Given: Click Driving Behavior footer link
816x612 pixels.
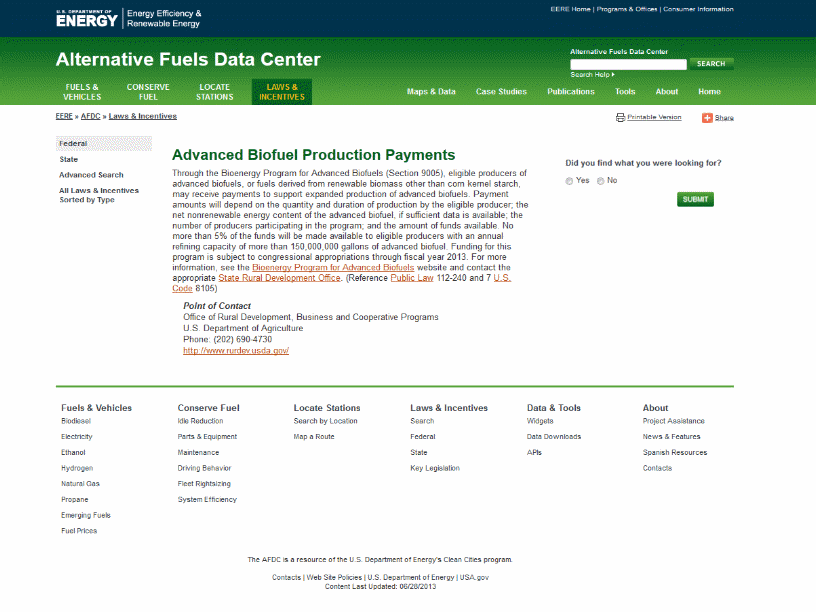Looking at the screenshot, I should click(204, 468).
